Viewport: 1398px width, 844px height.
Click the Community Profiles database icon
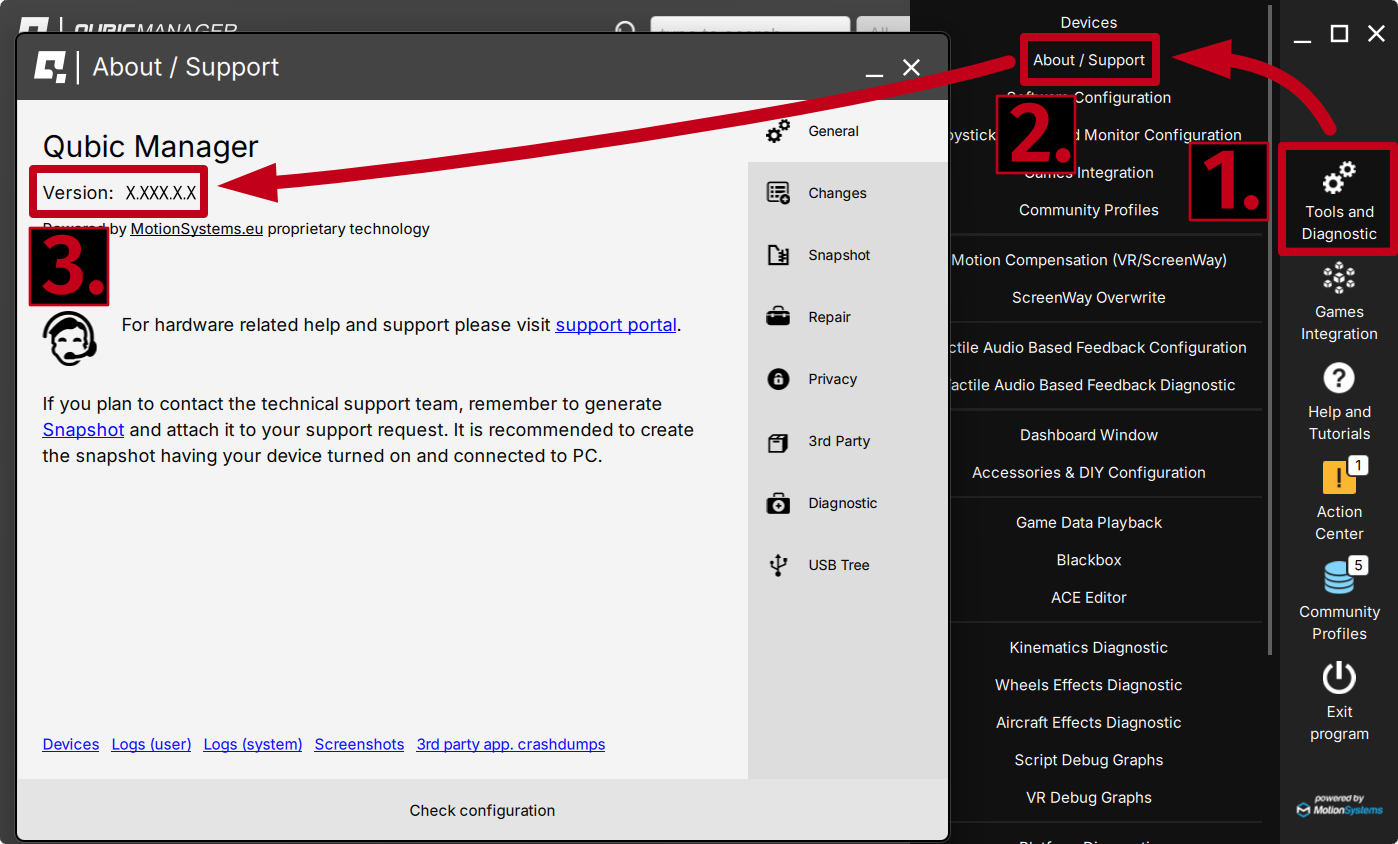pyautogui.click(x=1338, y=578)
